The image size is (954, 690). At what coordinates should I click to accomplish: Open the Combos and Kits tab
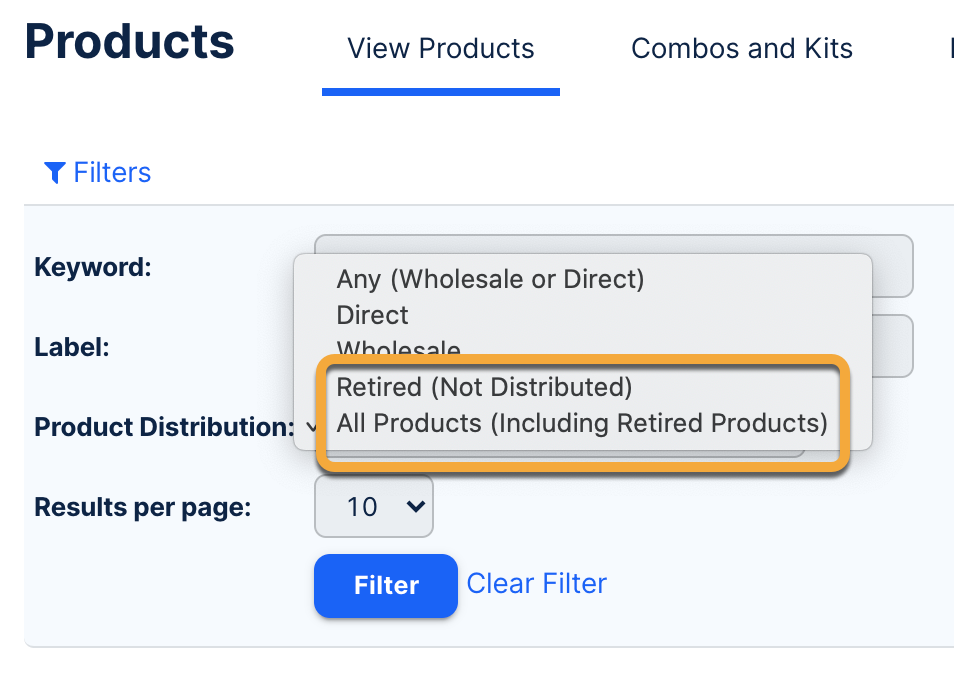coord(741,49)
